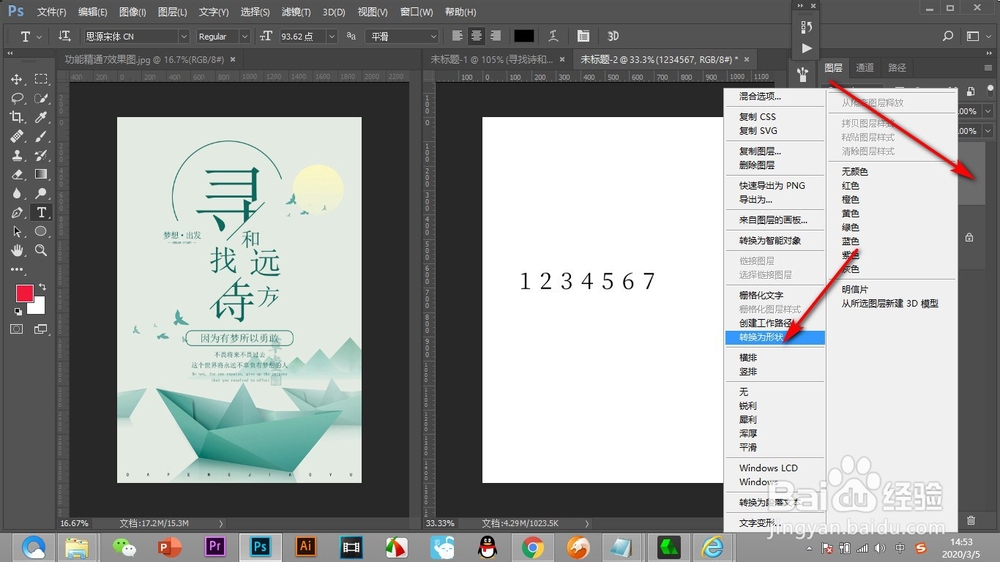Viewport: 1000px width, 562px height.
Task: Click the white background color swatch
Action: tap(38, 307)
